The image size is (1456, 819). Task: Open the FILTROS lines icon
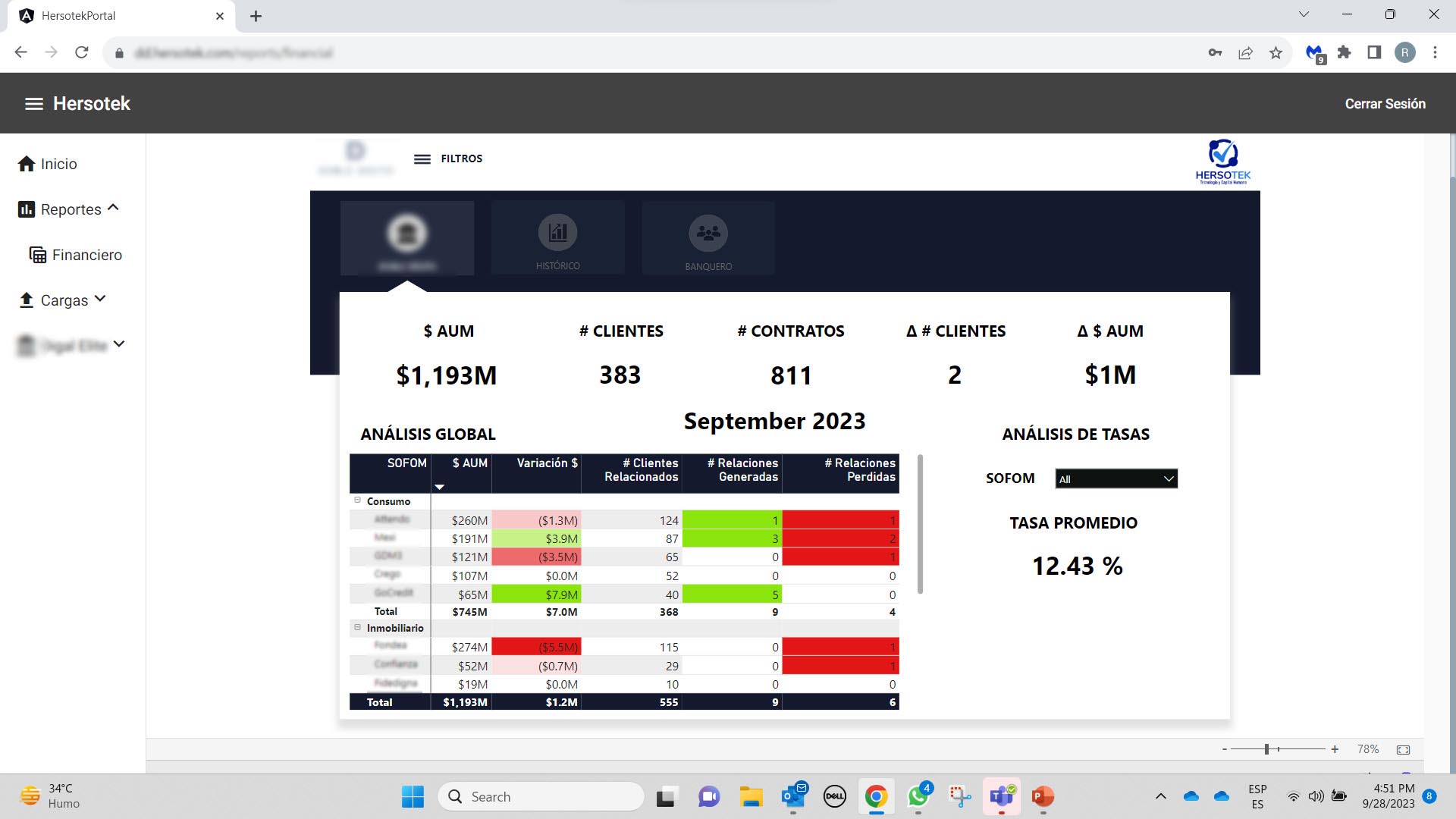tap(422, 159)
